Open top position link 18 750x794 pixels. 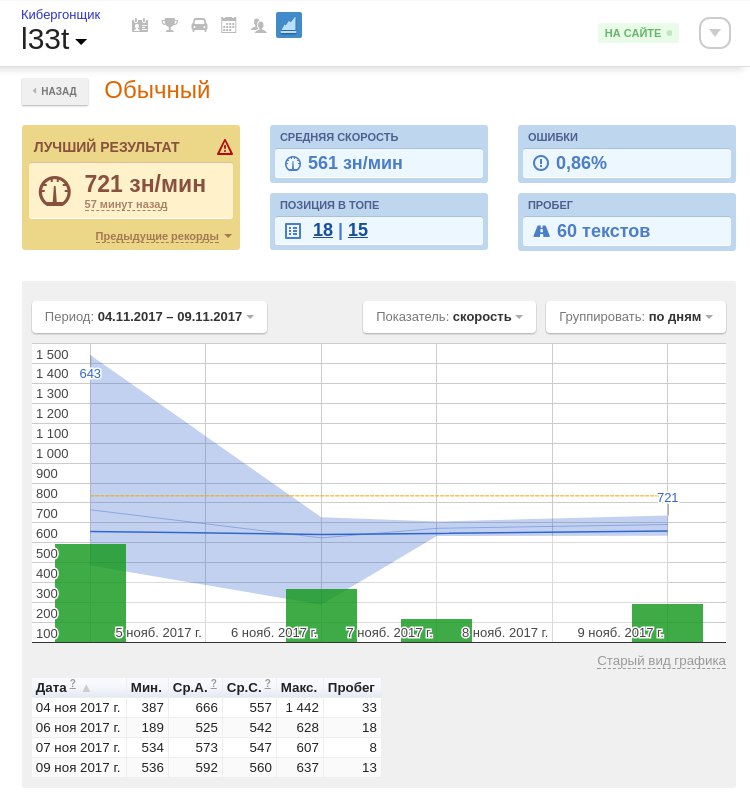pyautogui.click(x=322, y=230)
